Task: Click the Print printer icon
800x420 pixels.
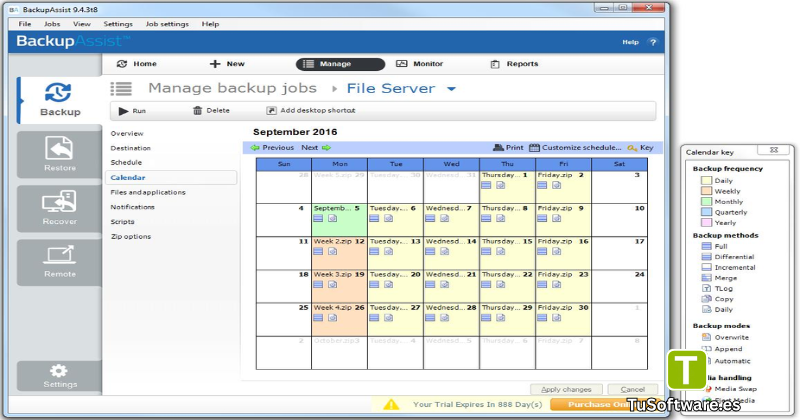Action: (x=498, y=147)
